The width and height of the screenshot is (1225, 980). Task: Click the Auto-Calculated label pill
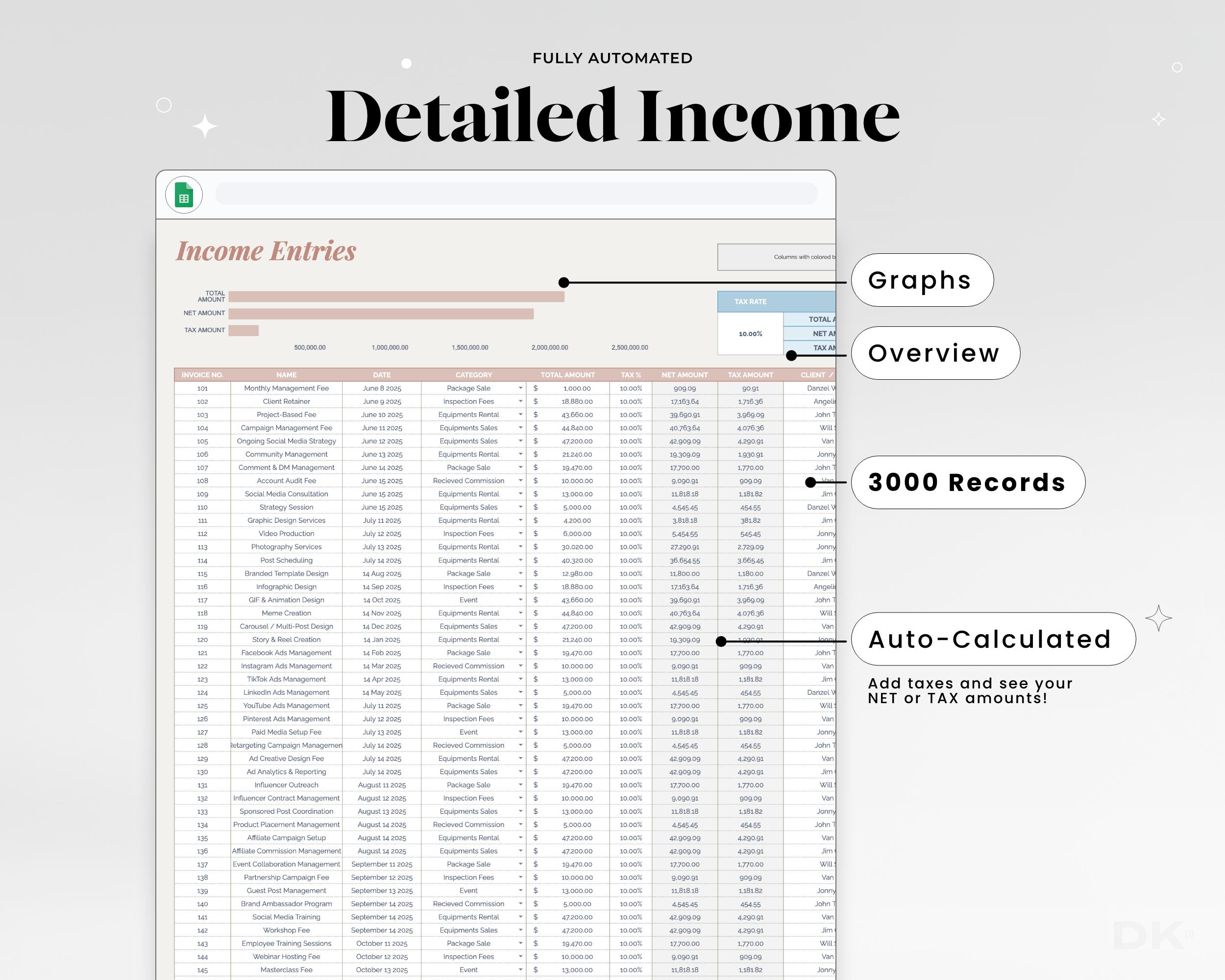[993, 639]
